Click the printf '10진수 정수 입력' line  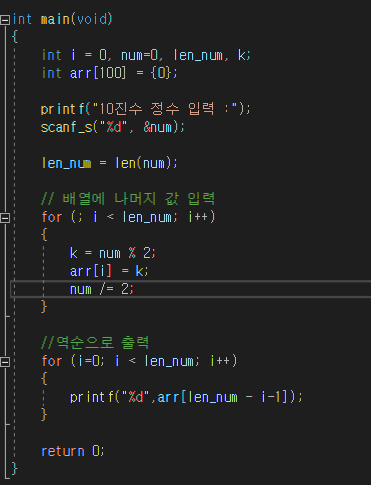coord(145,109)
